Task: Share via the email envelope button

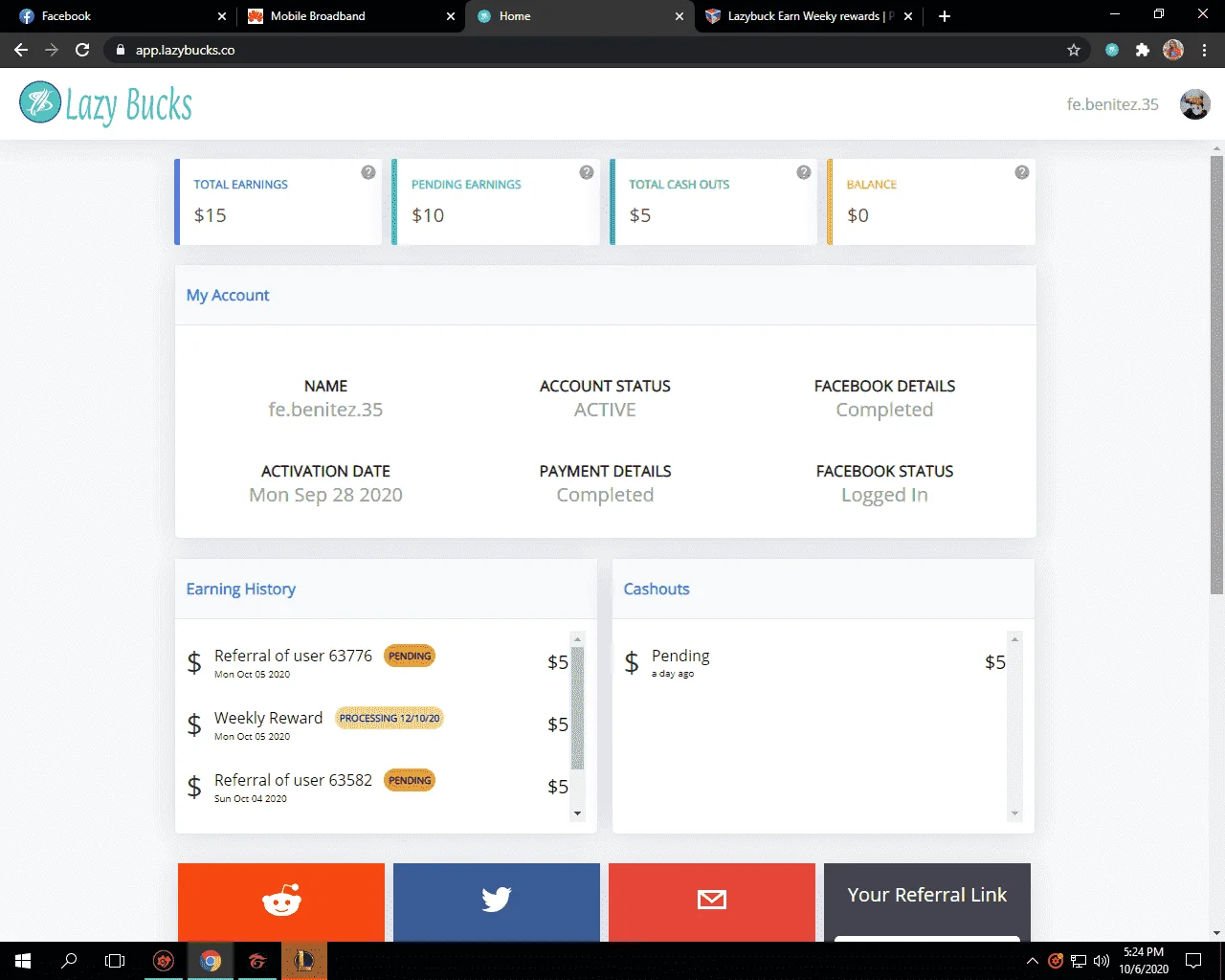Action: pyautogui.click(x=712, y=902)
